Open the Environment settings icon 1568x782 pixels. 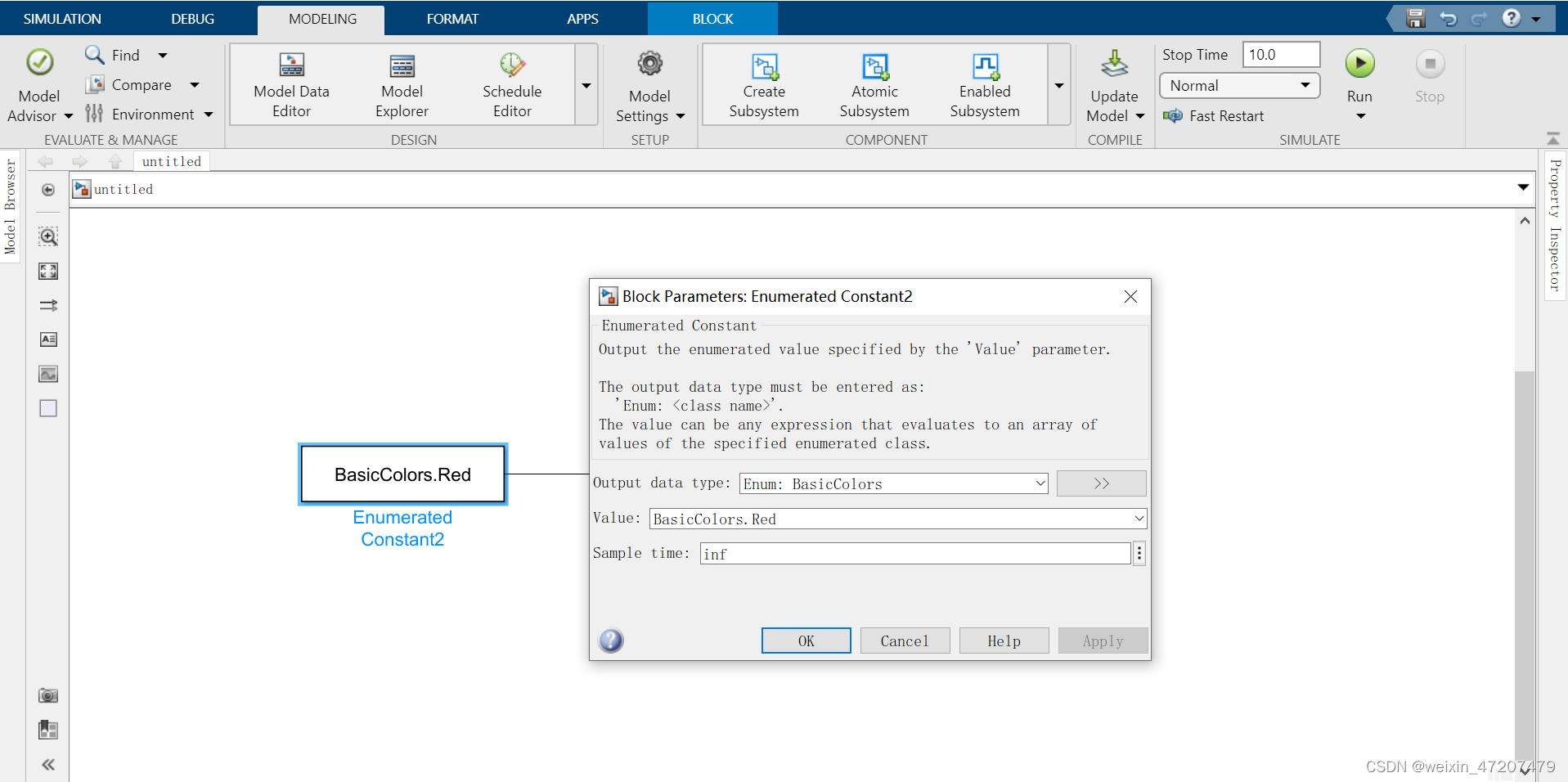tap(94, 114)
